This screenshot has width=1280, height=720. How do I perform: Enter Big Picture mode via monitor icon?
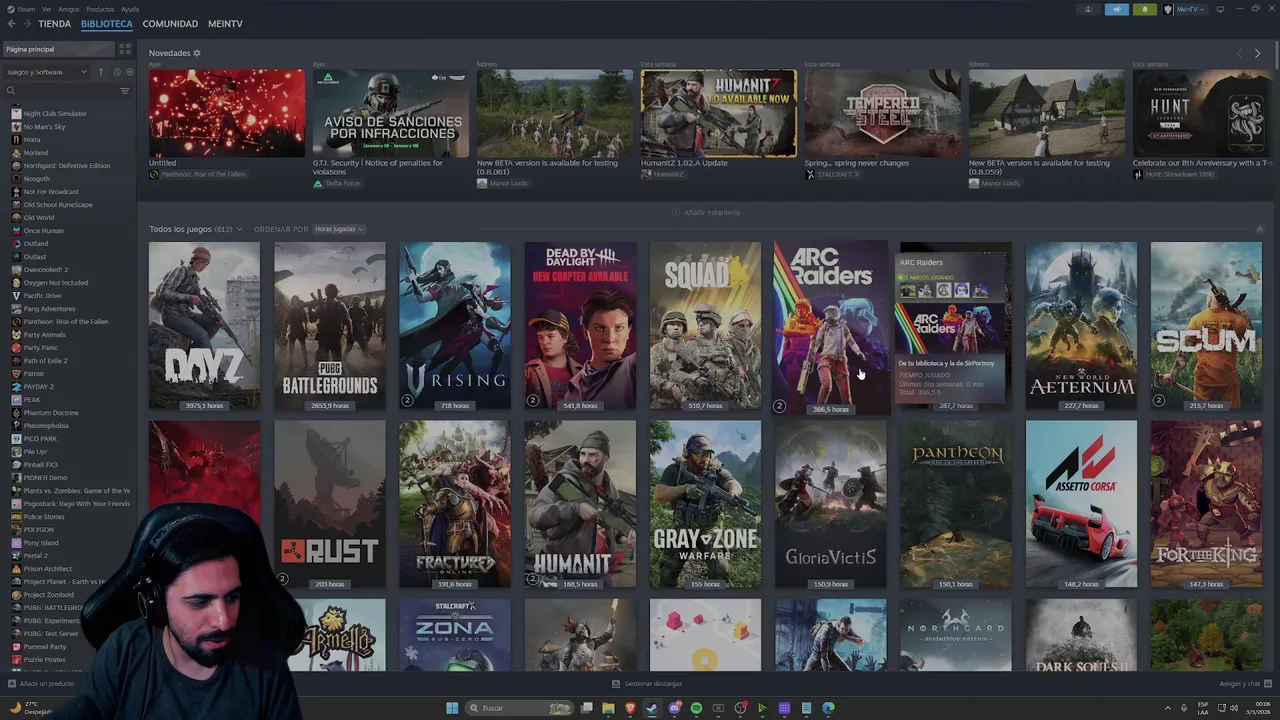click(1219, 9)
